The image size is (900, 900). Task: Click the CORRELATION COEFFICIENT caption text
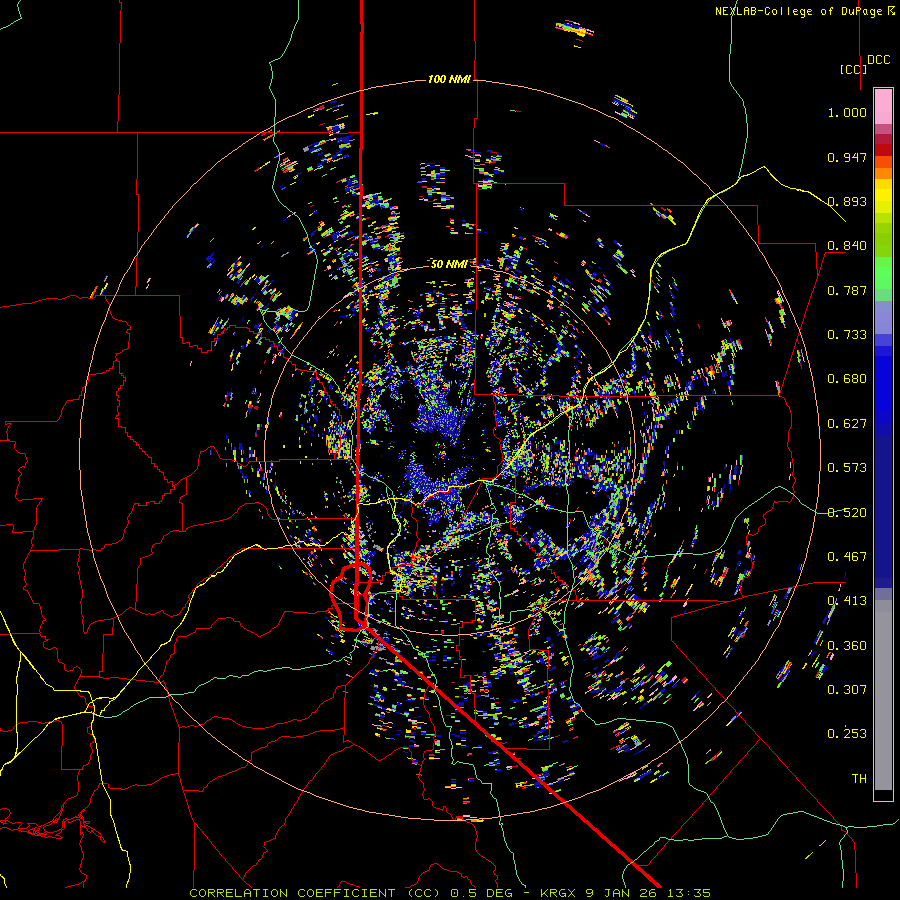(x=293, y=893)
